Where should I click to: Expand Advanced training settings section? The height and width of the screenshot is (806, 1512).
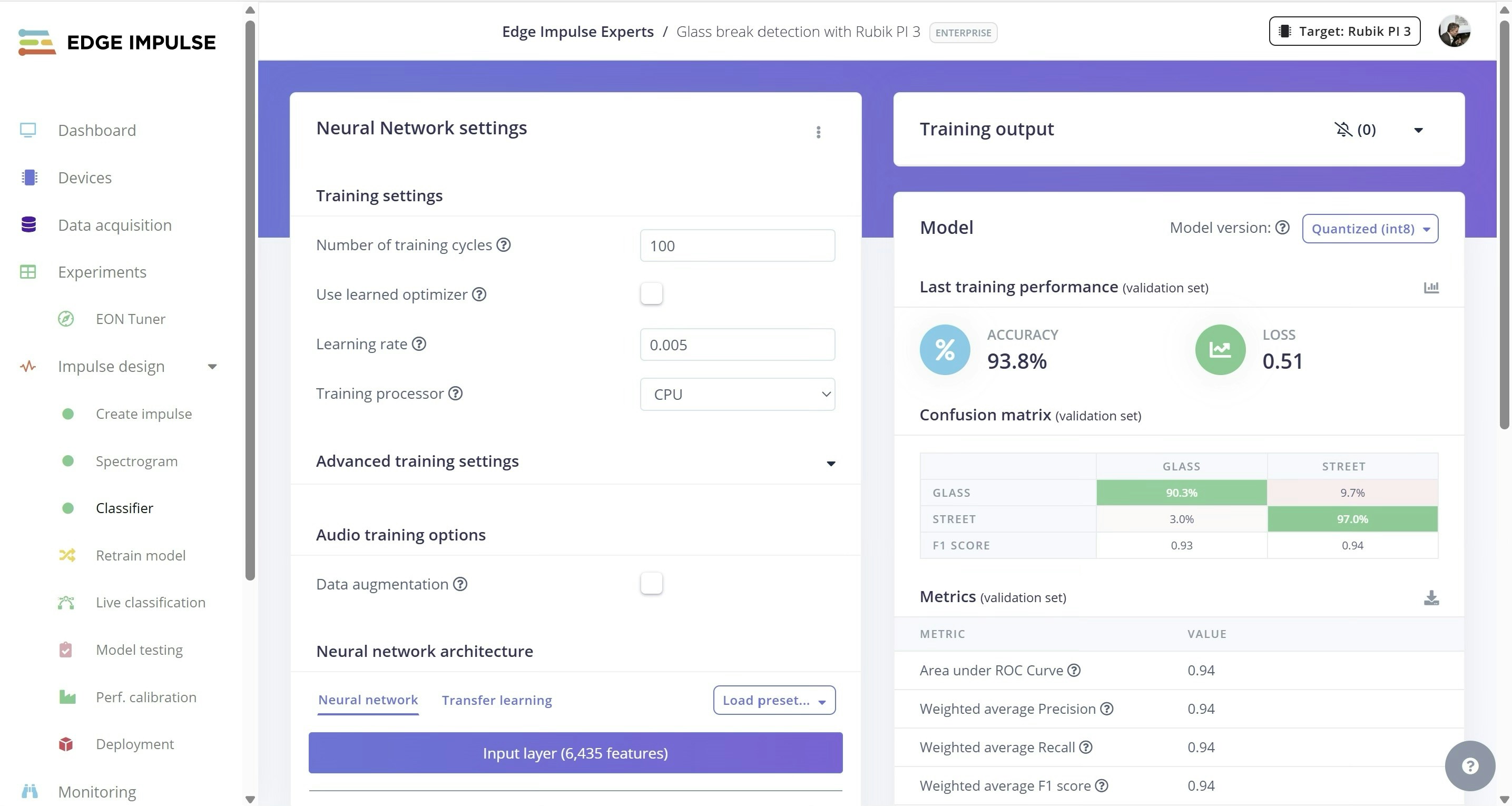(830, 463)
